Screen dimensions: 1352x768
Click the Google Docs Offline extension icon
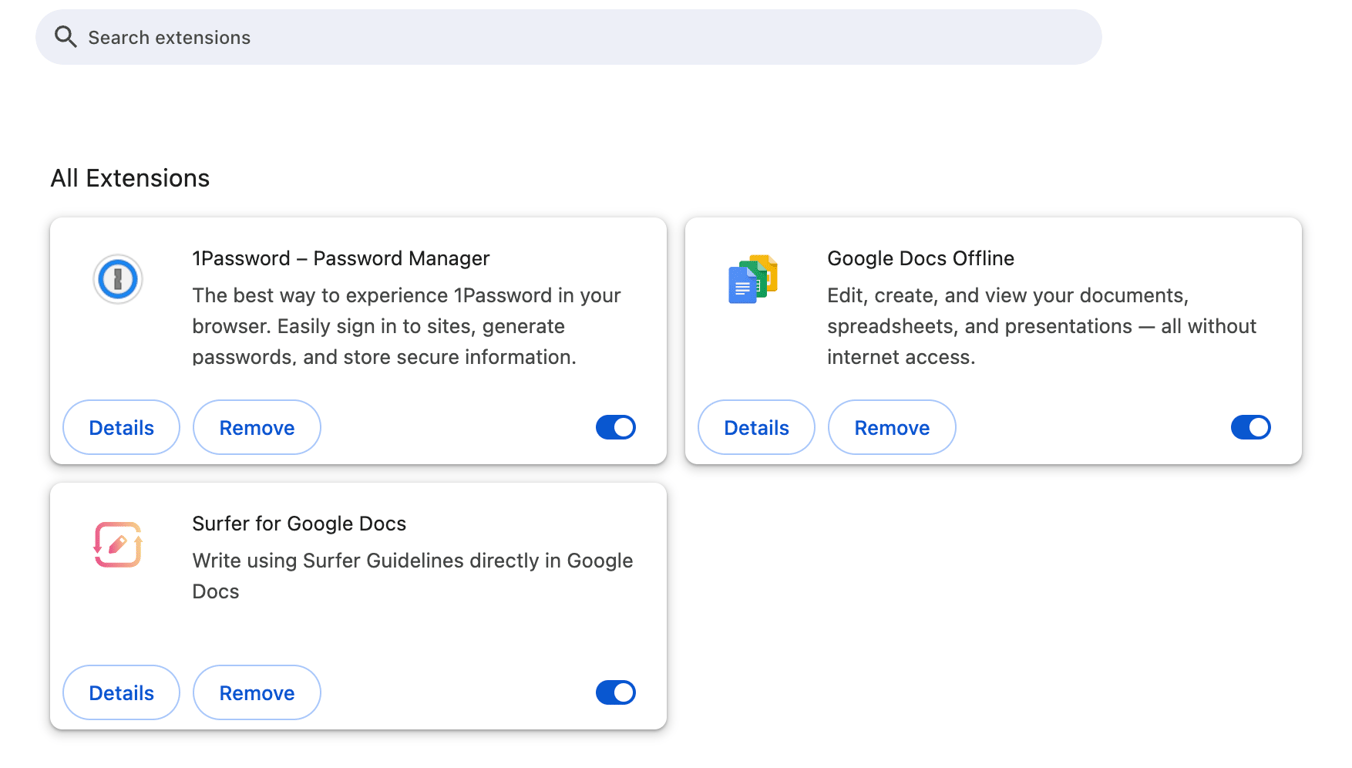(x=752, y=279)
